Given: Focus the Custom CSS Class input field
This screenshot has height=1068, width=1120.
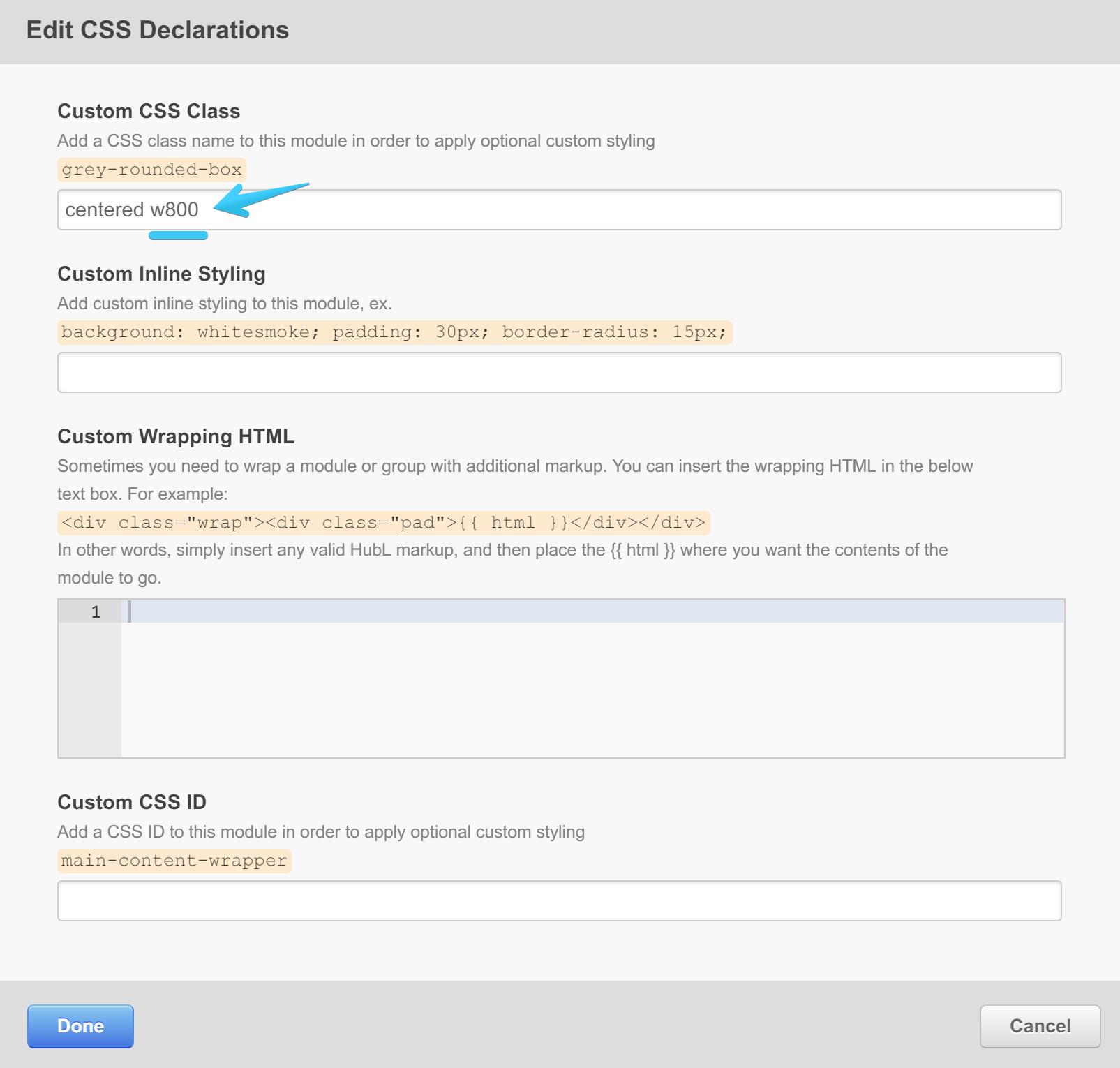Looking at the screenshot, I should 628,209.
